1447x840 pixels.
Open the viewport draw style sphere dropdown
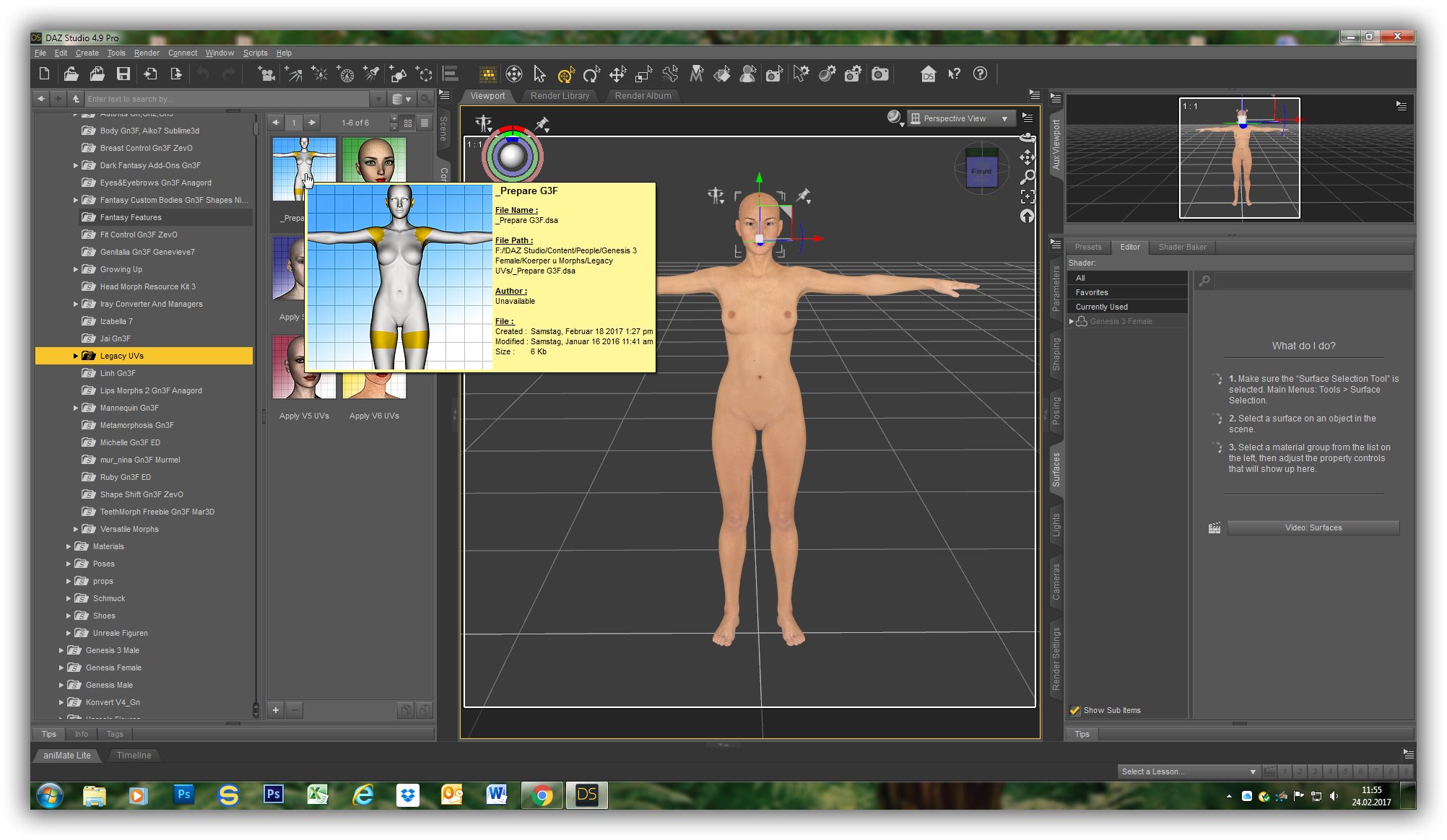[x=895, y=118]
